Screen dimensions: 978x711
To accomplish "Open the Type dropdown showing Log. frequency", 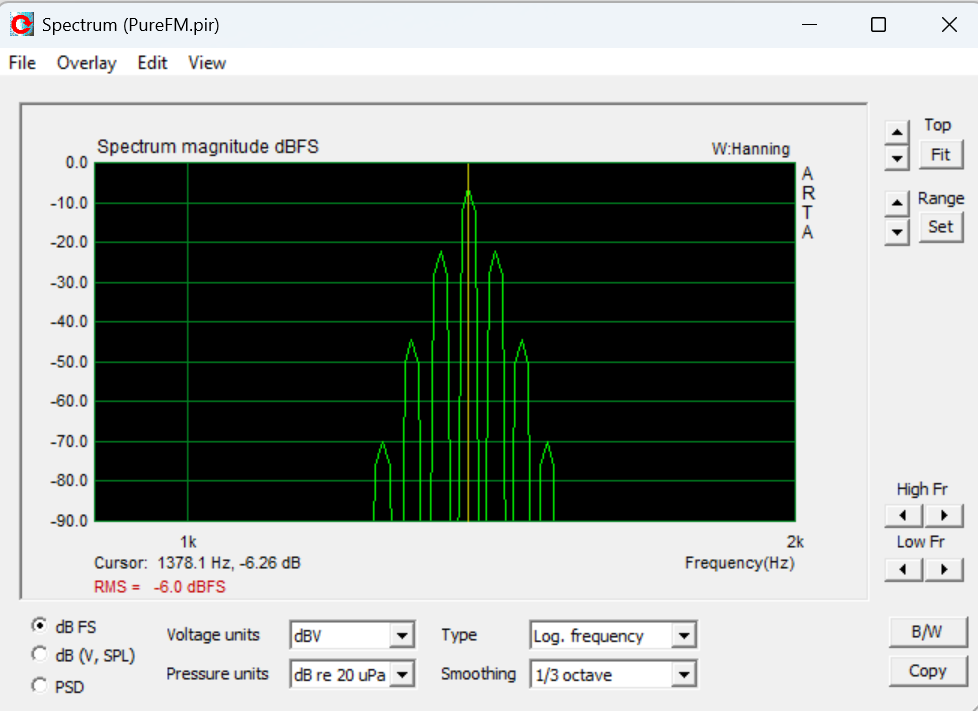I will pyautogui.click(x=613, y=636).
